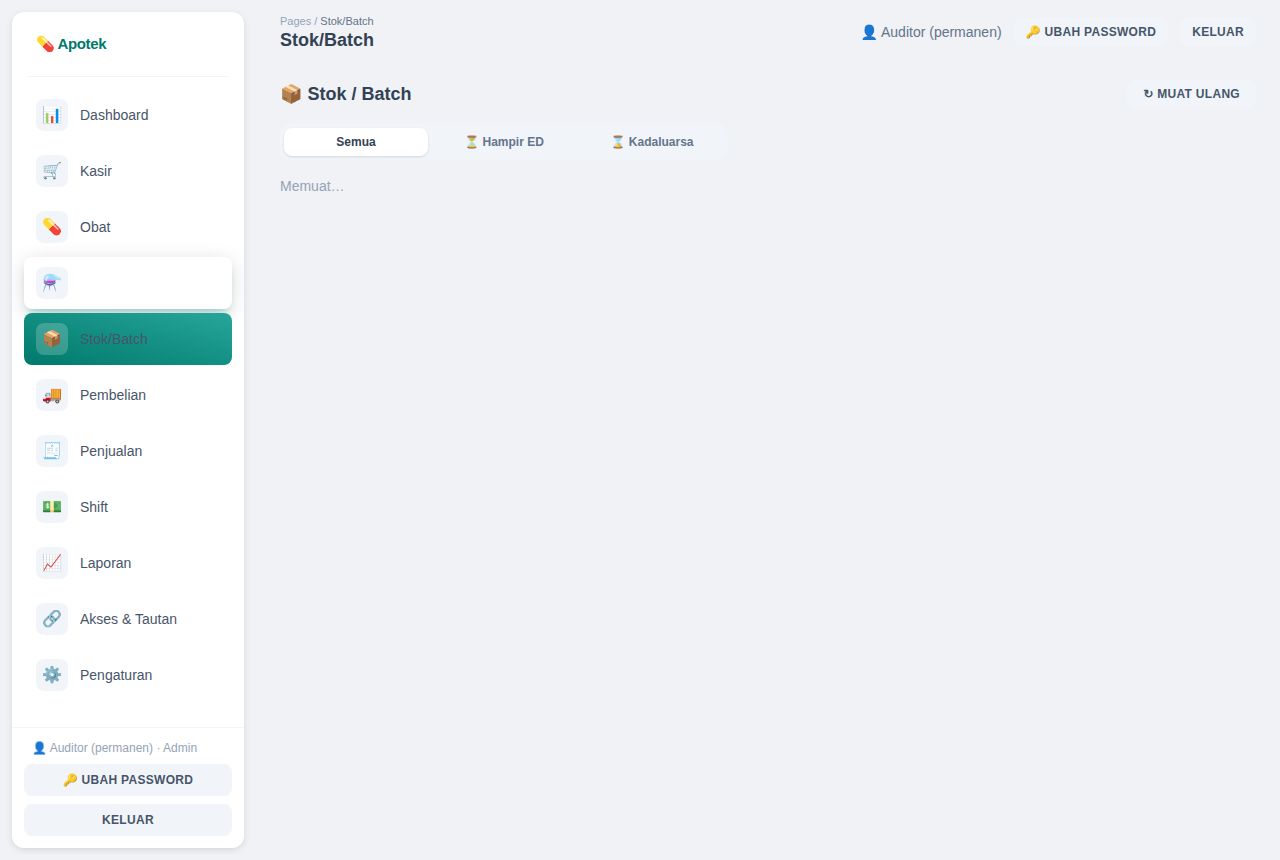This screenshot has width=1280, height=860.
Task: Open Kasir via shopping cart icon
Action: click(x=52, y=171)
